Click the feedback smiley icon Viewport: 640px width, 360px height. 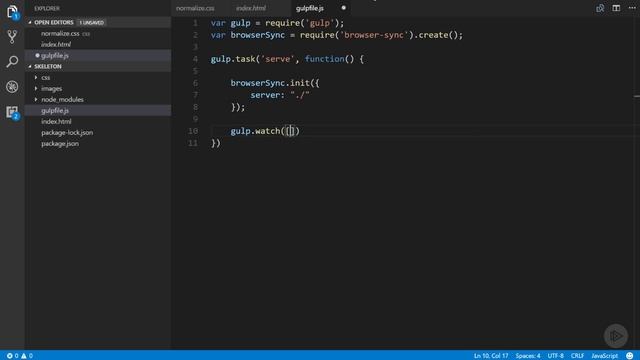point(630,356)
